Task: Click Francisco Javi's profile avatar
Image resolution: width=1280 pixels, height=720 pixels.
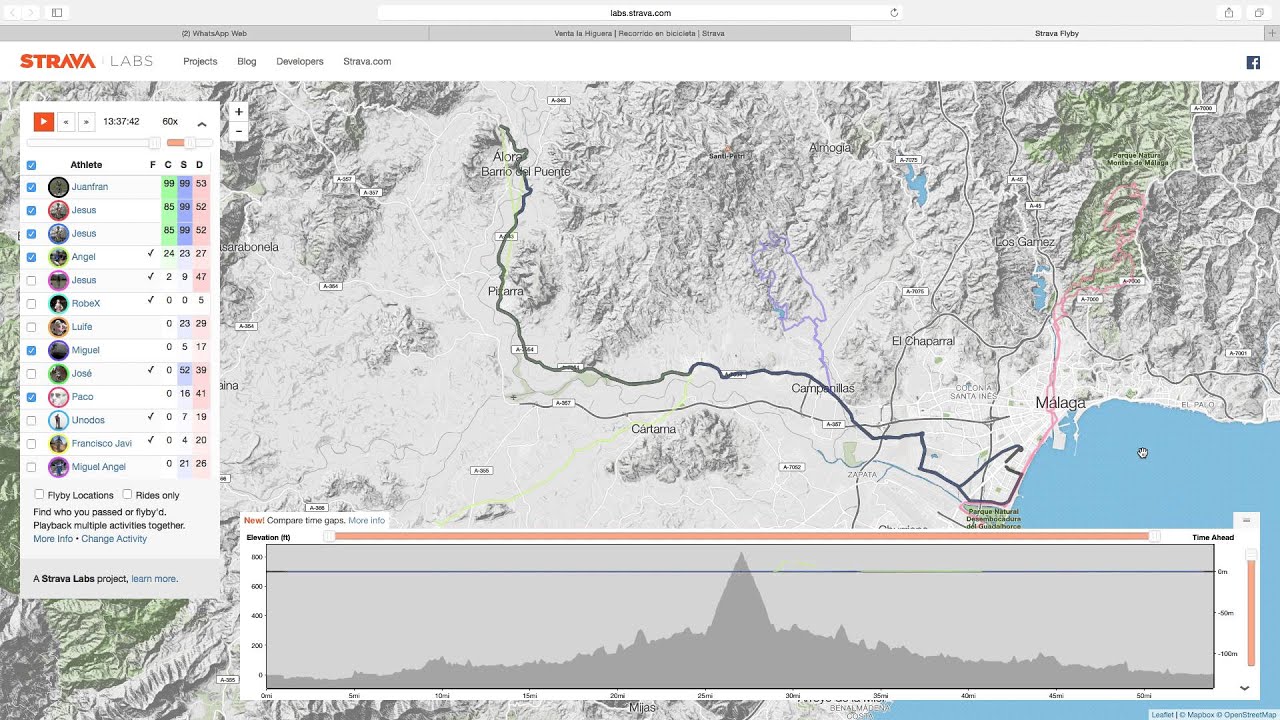Action: (58, 443)
